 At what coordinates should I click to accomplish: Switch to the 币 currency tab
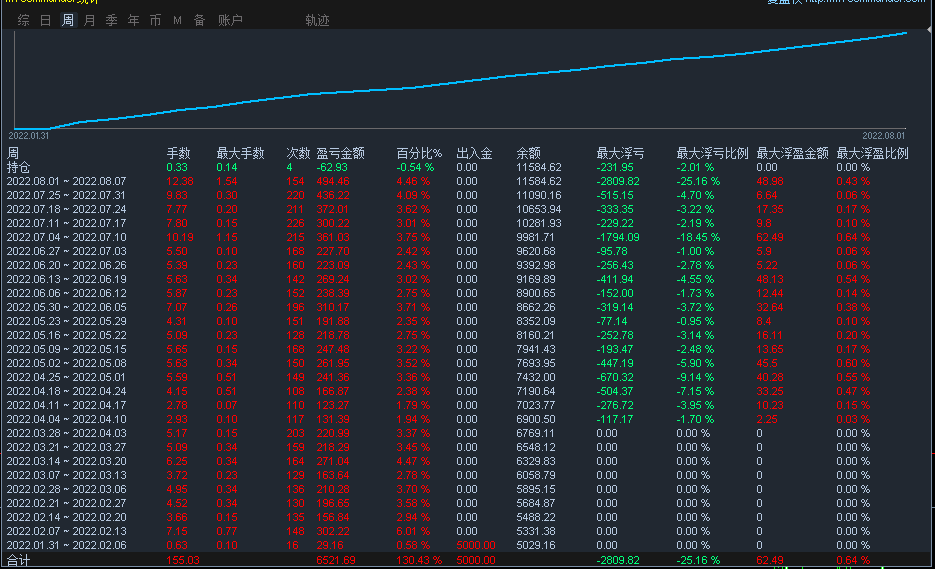tap(156, 20)
